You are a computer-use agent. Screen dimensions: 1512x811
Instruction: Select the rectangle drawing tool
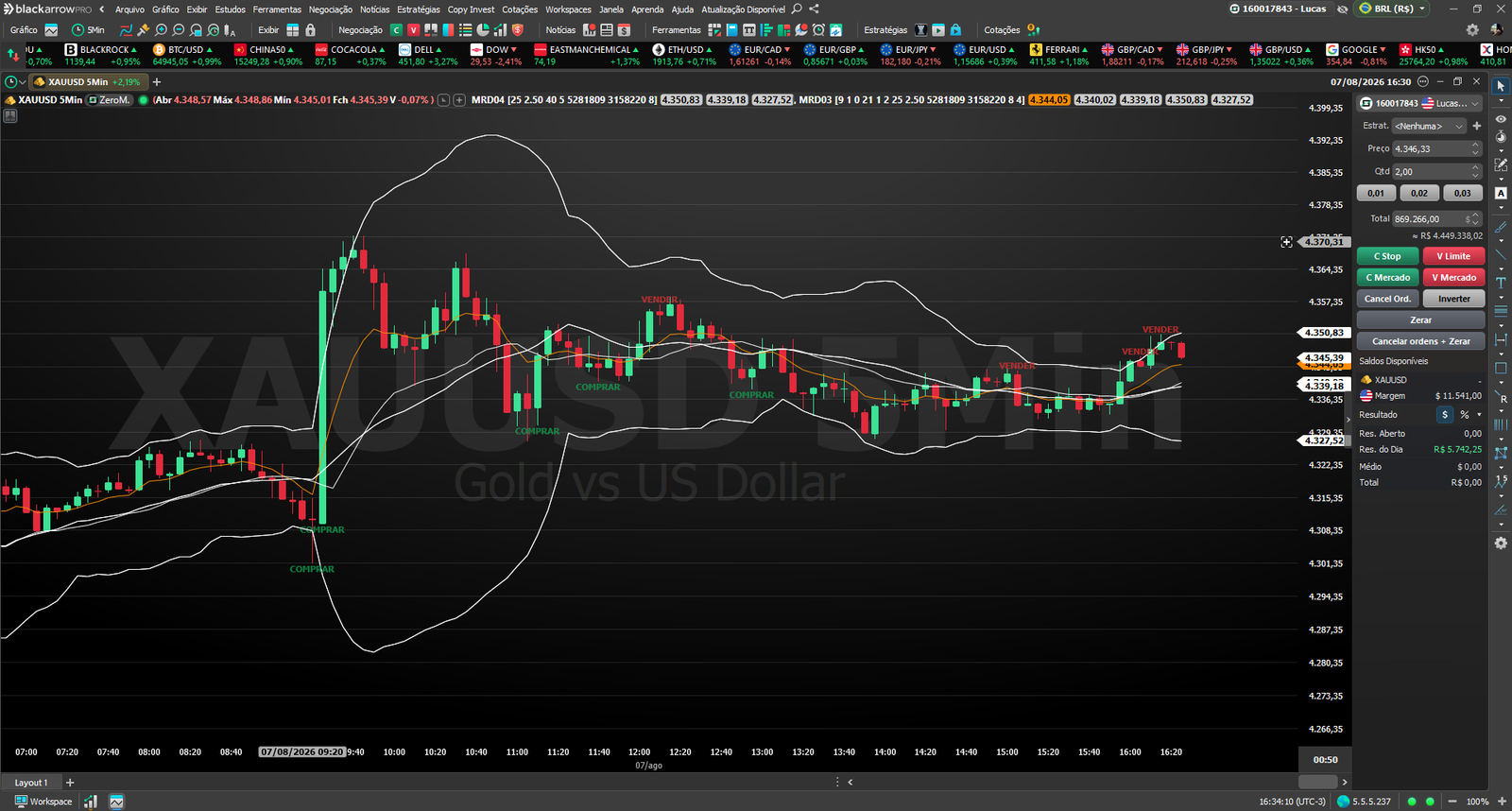coord(1501,368)
